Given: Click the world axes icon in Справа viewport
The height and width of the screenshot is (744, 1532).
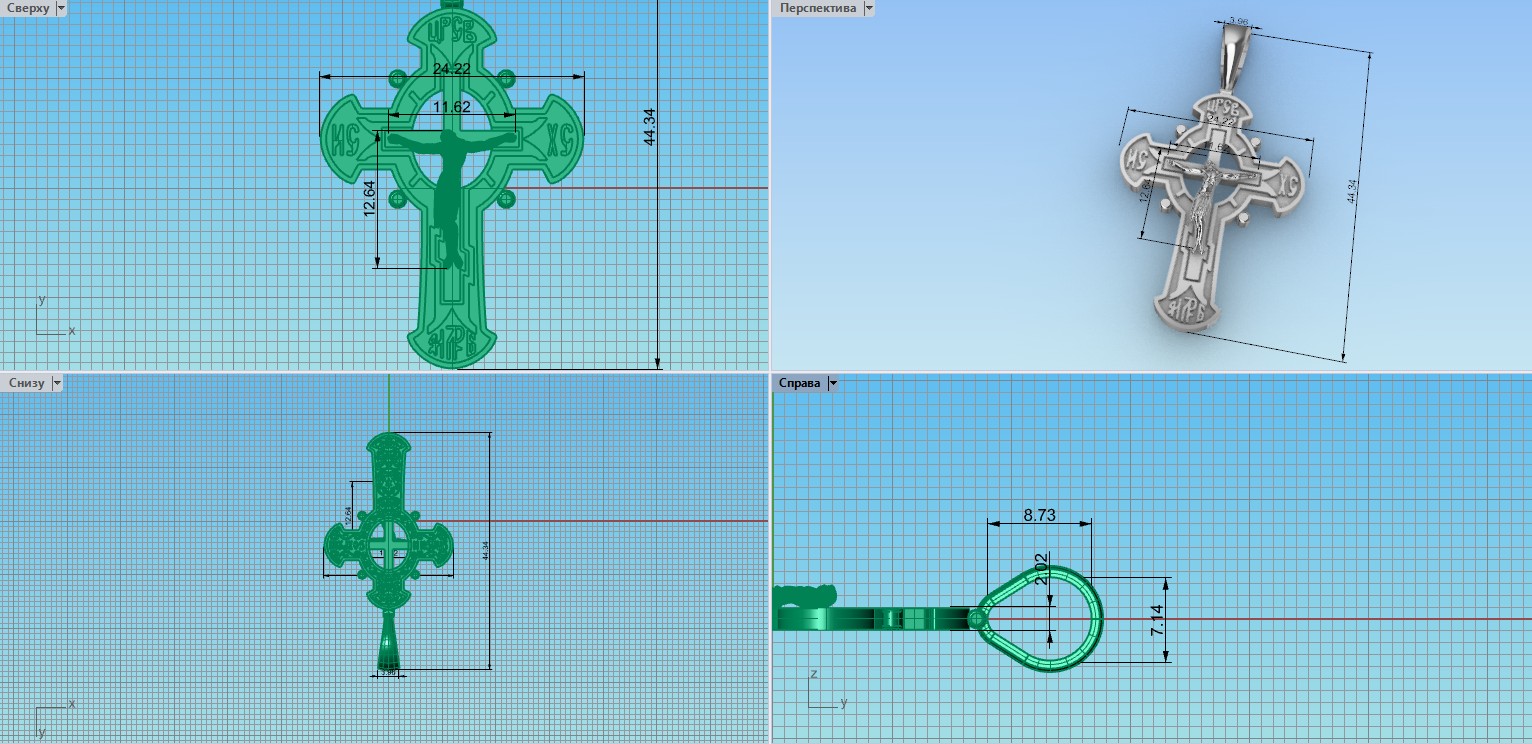Looking at the screenshot, I should pos(824,692).
